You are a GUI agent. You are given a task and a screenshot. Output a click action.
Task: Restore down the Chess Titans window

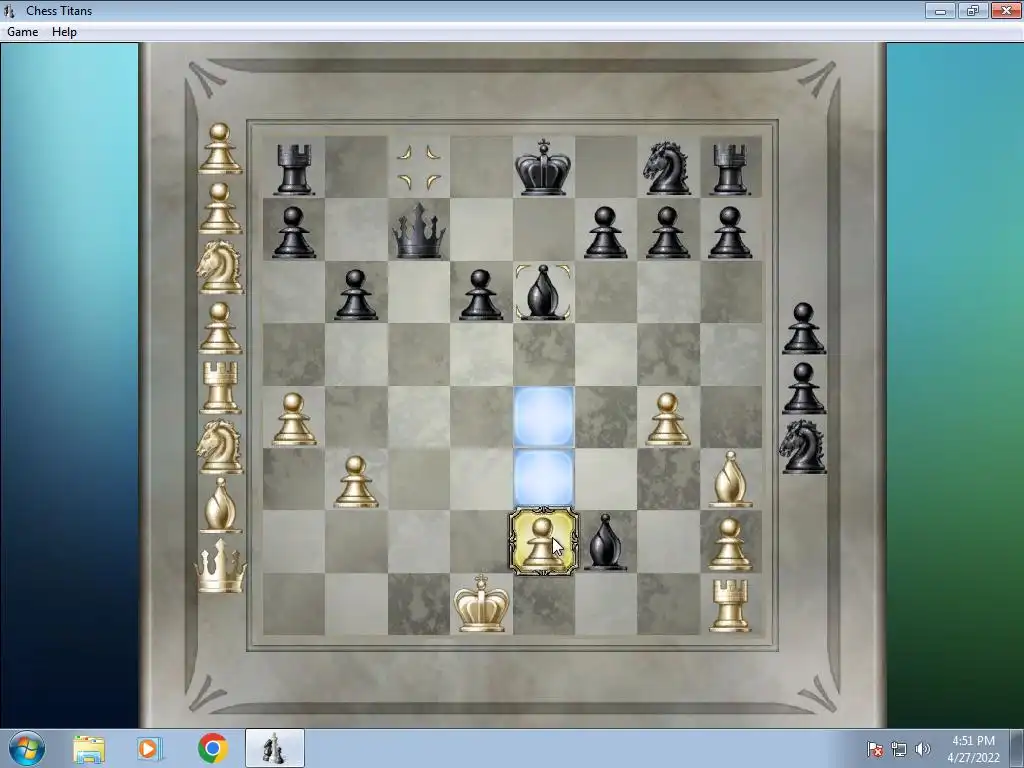coord(973,10)
